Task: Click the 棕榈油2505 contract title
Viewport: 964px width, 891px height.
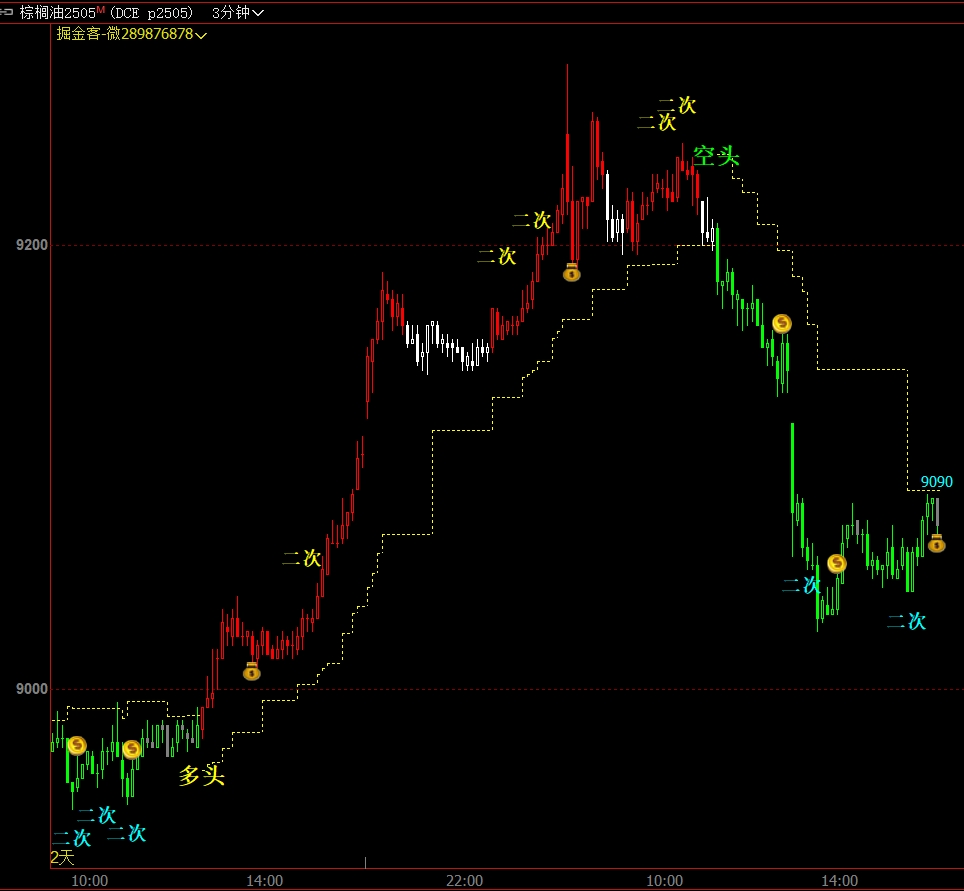Action: point(57,13)
